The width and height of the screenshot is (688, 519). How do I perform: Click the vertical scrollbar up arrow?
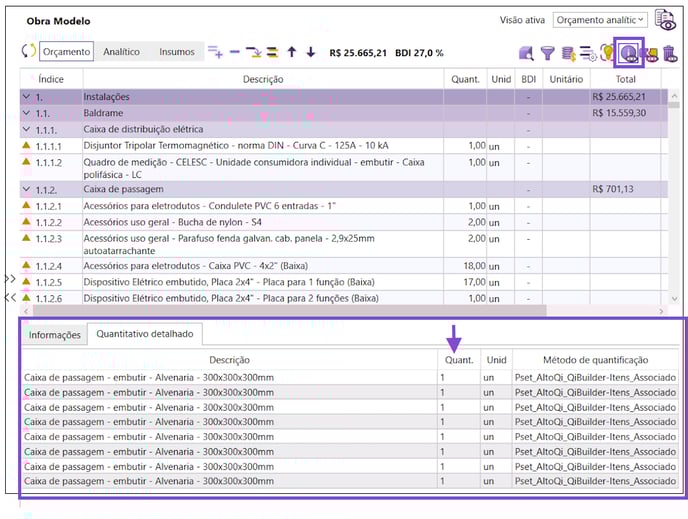(x=674, y=96)
